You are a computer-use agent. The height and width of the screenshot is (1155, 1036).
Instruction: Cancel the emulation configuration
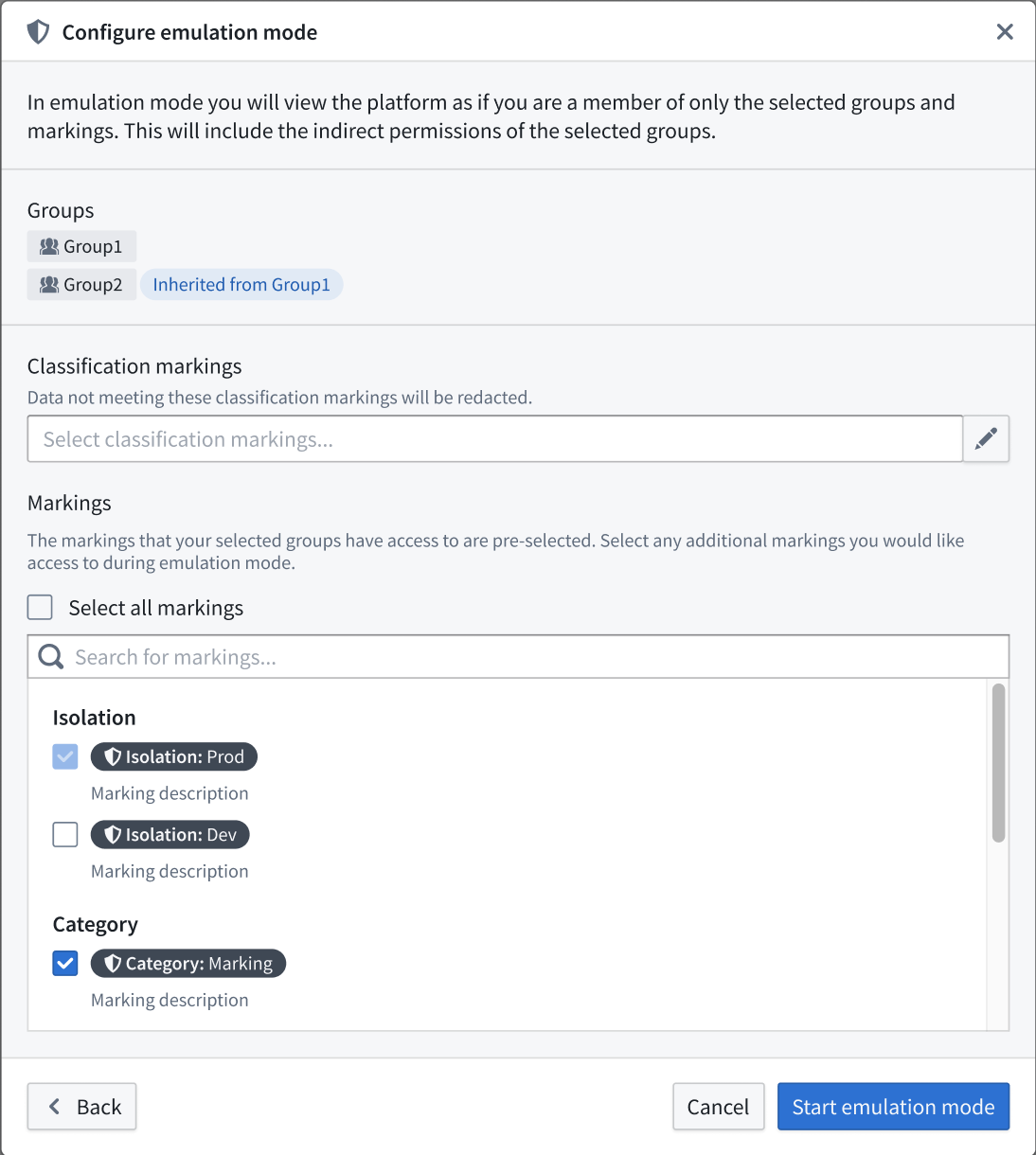[x=718, y=1107]
